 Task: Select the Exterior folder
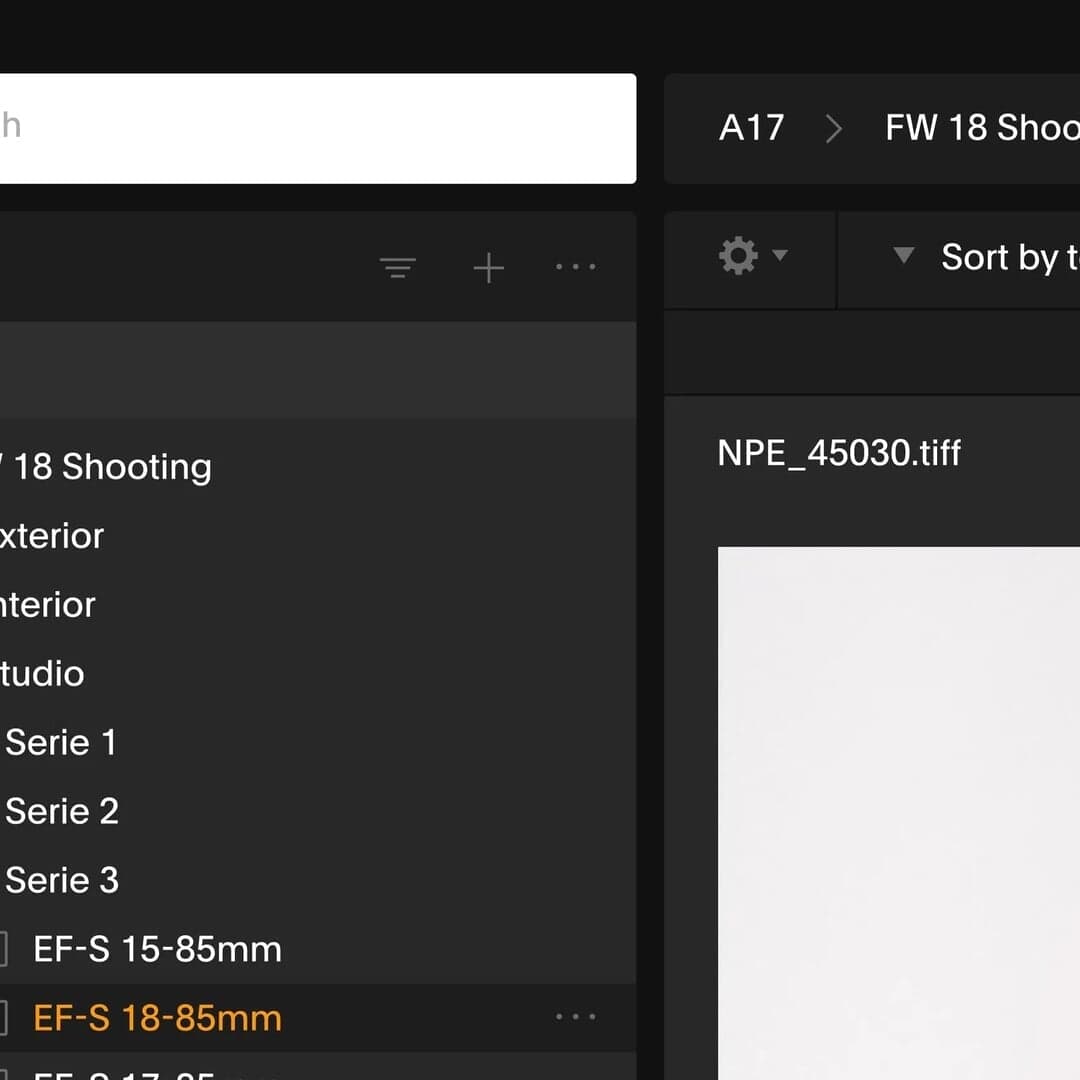(52, 536)
